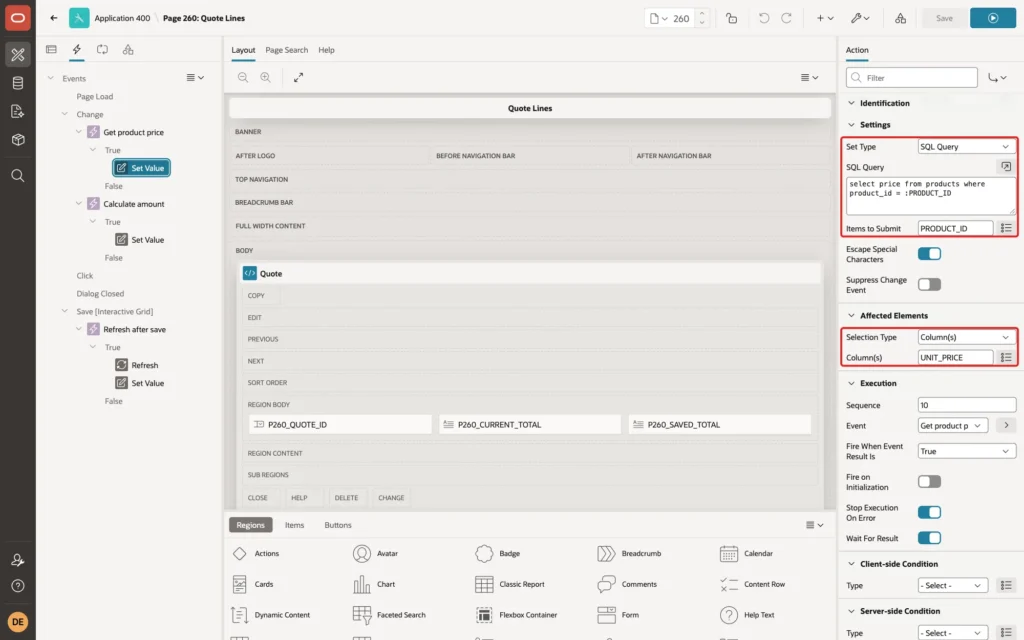The image size is (1024, 640).
Task: Open the Application 400 app icon
Action: [x=79, y=18]
